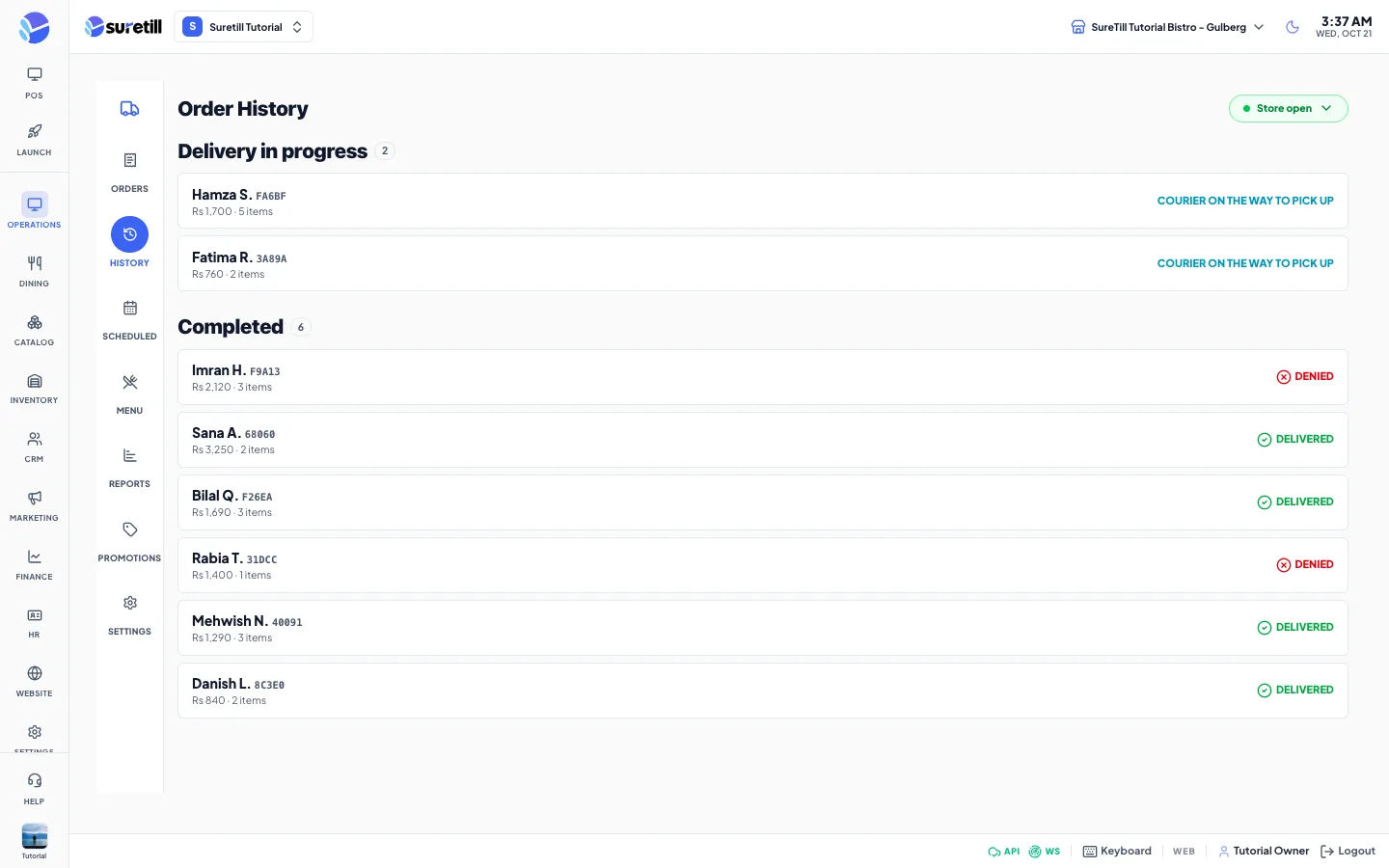Toggle dark mode moon icon

(x=1293, y=27)
